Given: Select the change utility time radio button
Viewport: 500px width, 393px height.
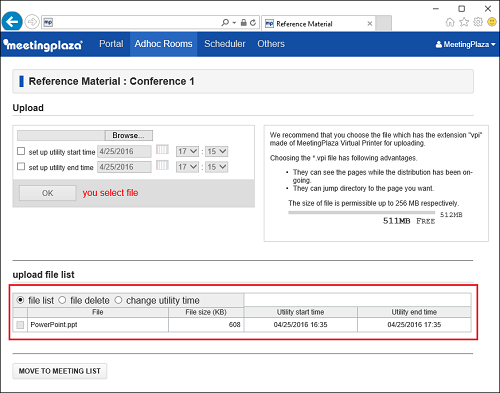Looking at the screenshot, I should pos(118,300).
